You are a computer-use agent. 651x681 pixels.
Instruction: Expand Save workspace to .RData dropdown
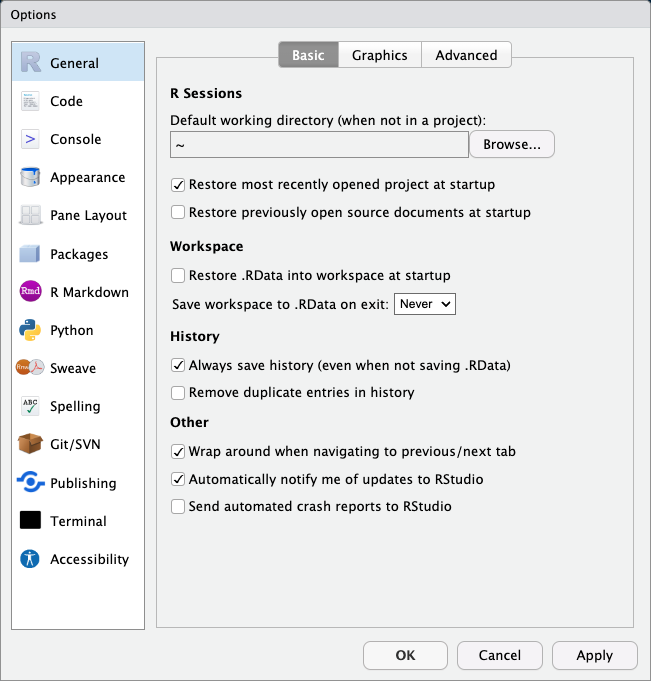(425, 303)
